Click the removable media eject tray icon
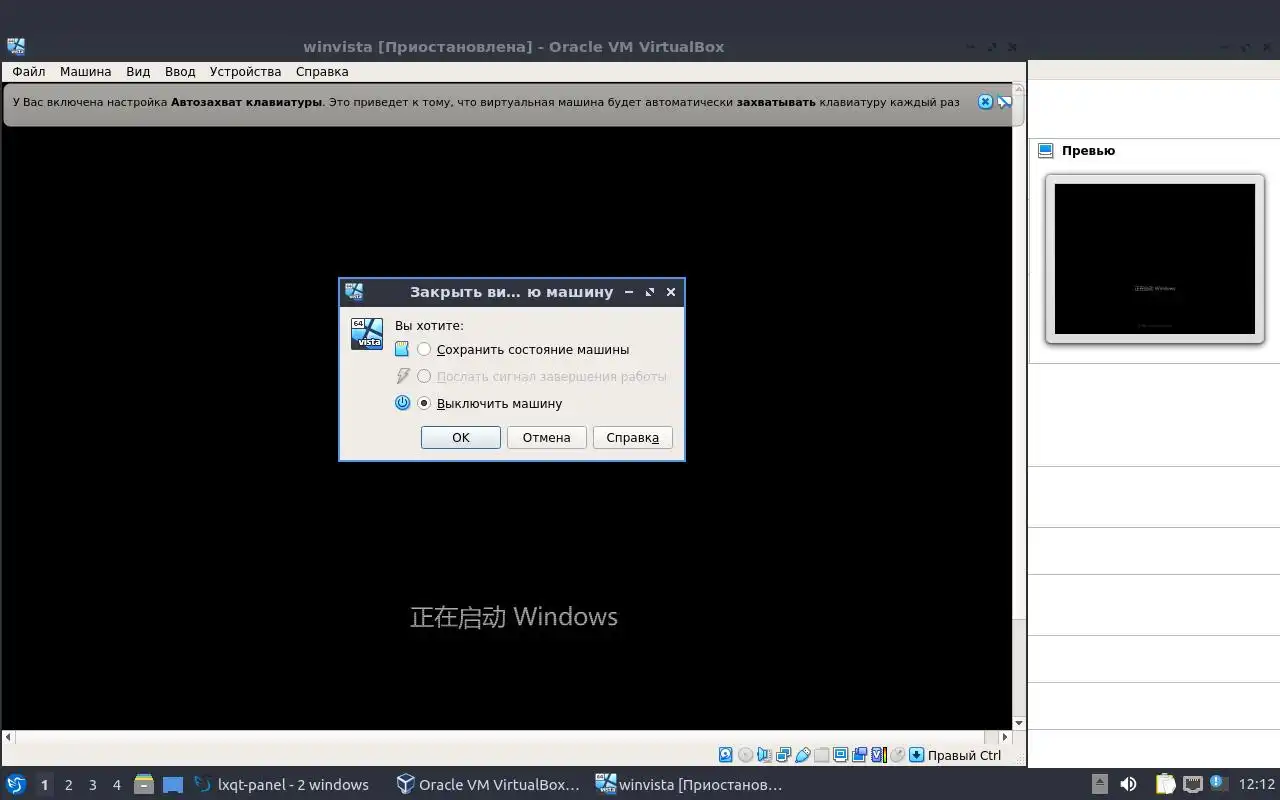The width and height of the screenshot is (1280, 800). 1099,784
